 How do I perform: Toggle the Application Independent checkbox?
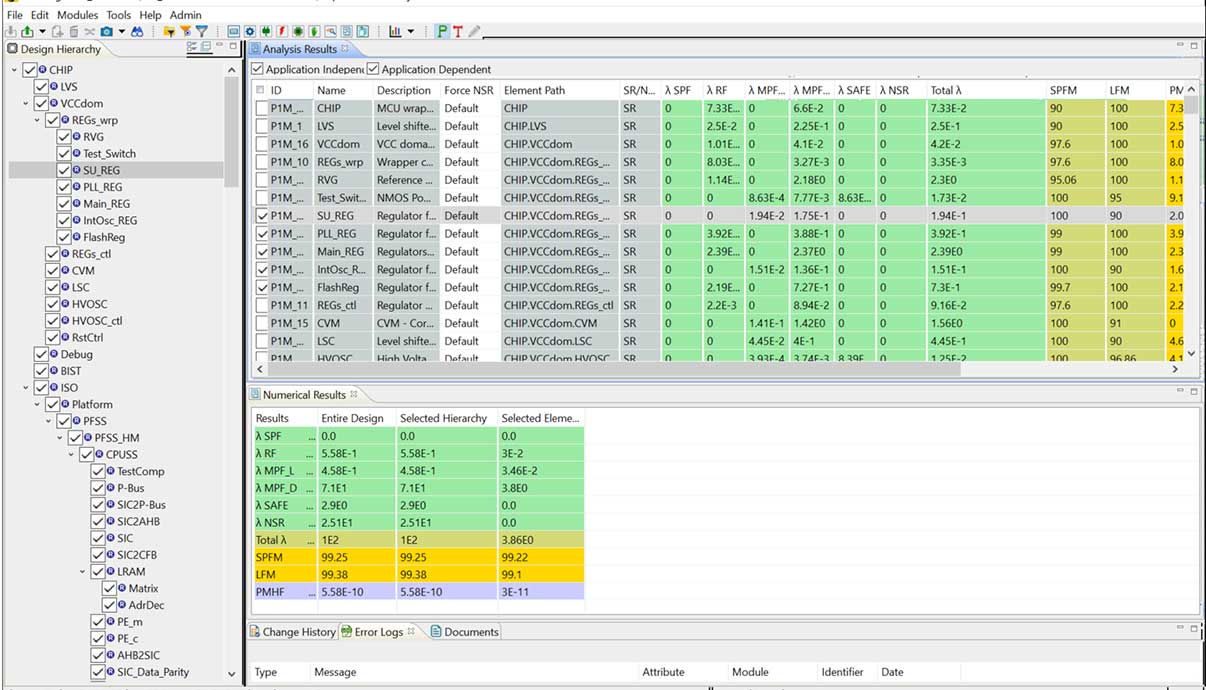point(258,69)
